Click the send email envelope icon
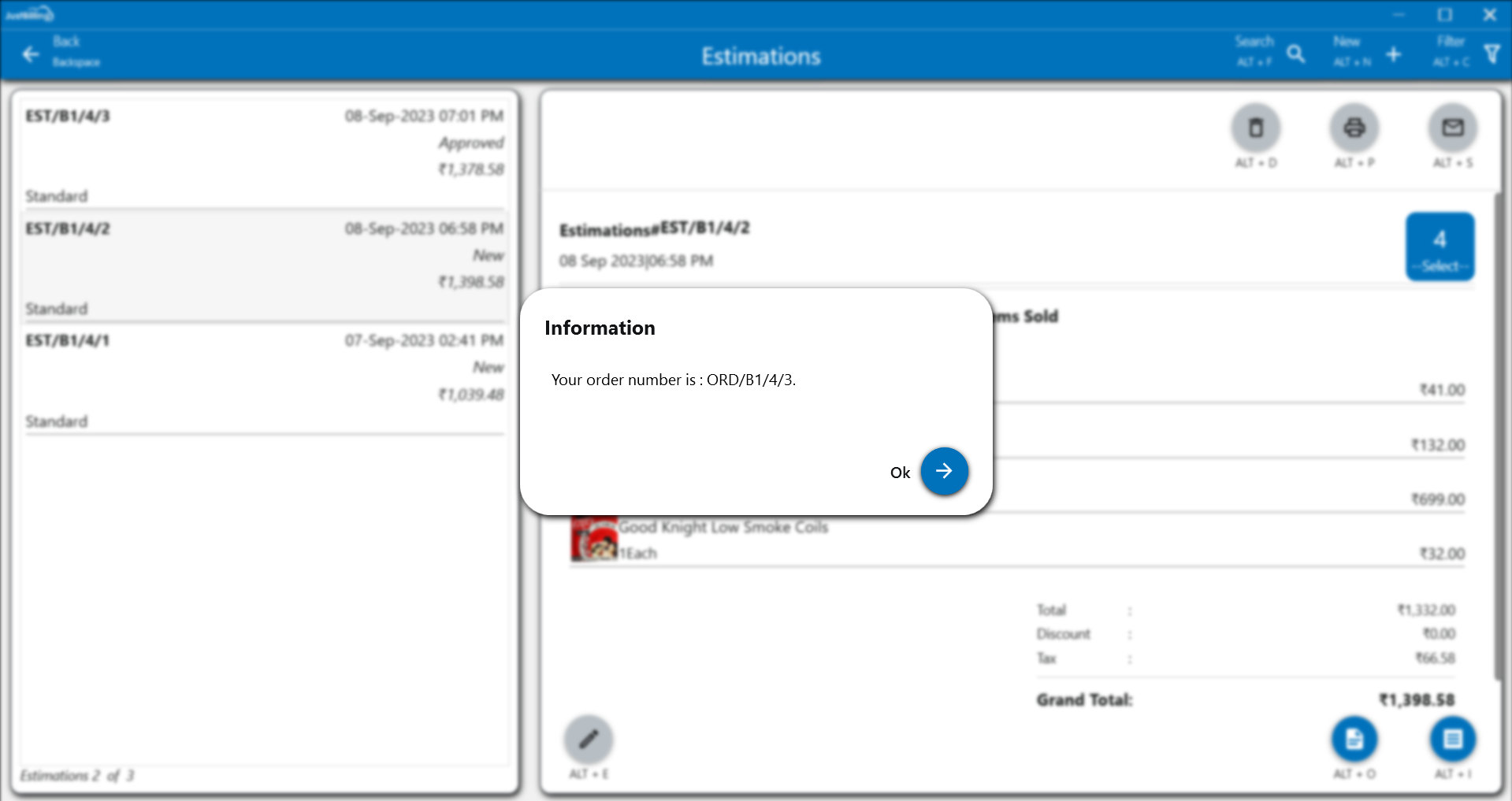 point(1452,128)
